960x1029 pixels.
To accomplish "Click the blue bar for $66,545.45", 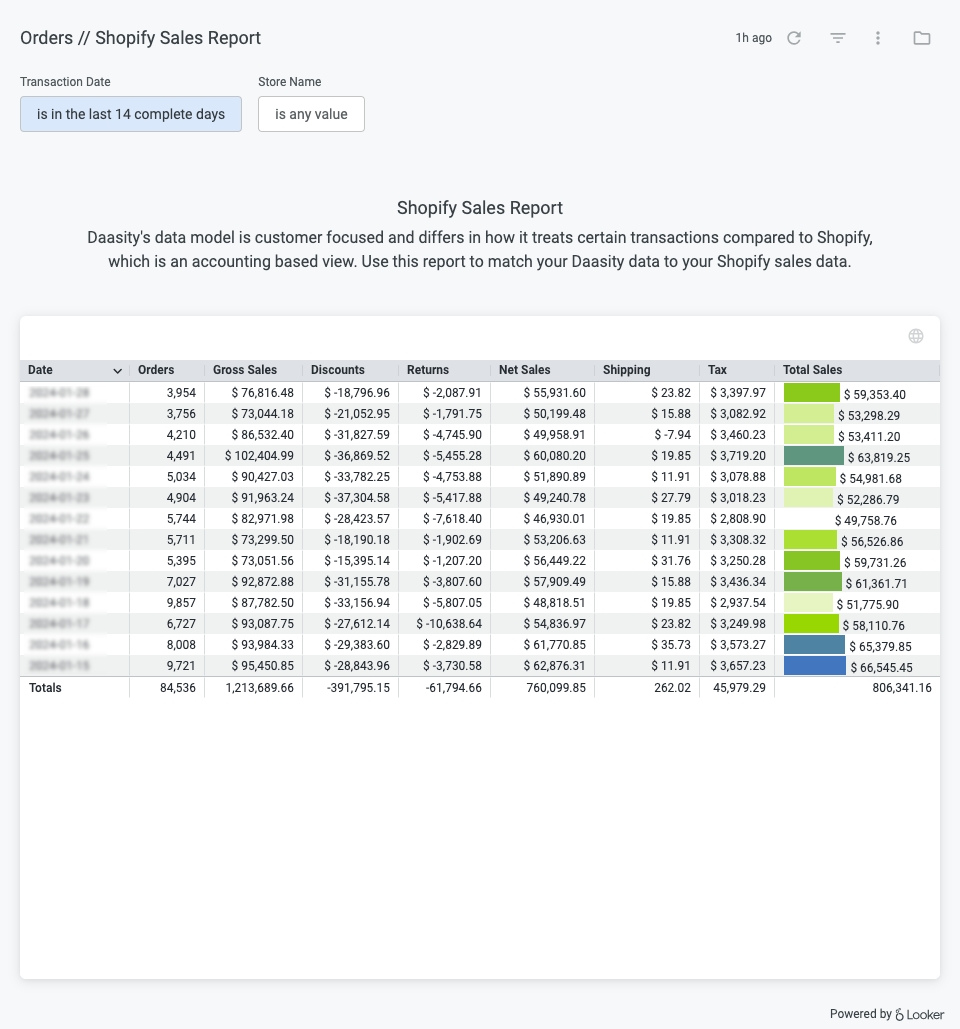I will [815, 666].
